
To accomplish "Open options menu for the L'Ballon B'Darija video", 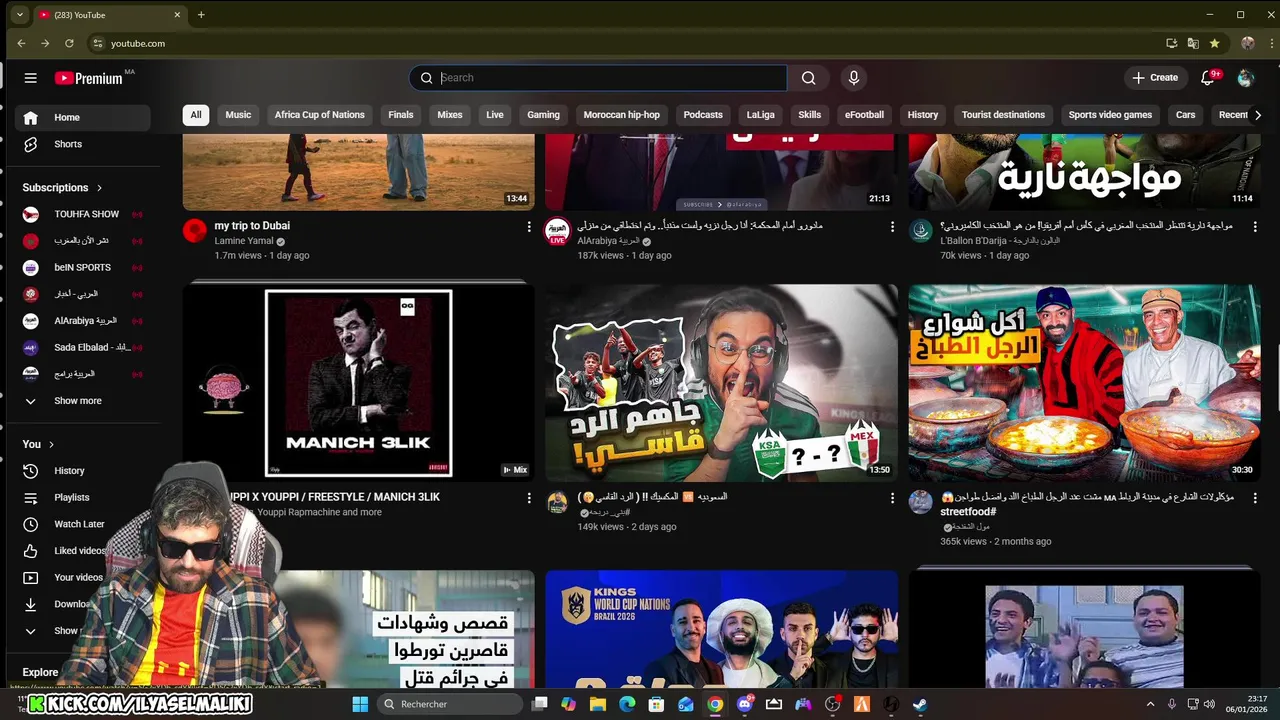I will point(1255,227).
